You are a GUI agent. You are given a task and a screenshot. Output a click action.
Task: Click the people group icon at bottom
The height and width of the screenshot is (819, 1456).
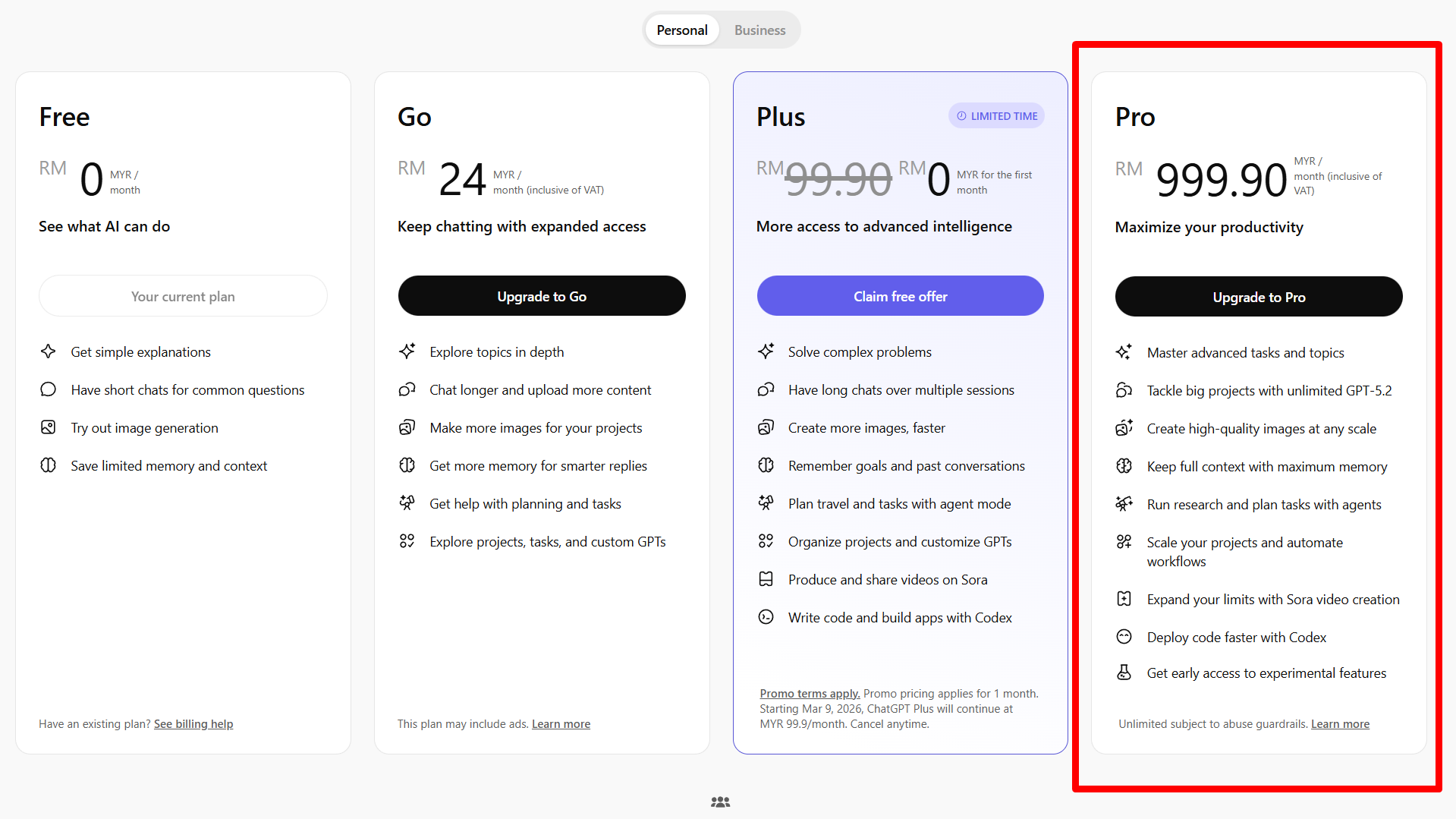pyautogui.click(x=720, y=802)
